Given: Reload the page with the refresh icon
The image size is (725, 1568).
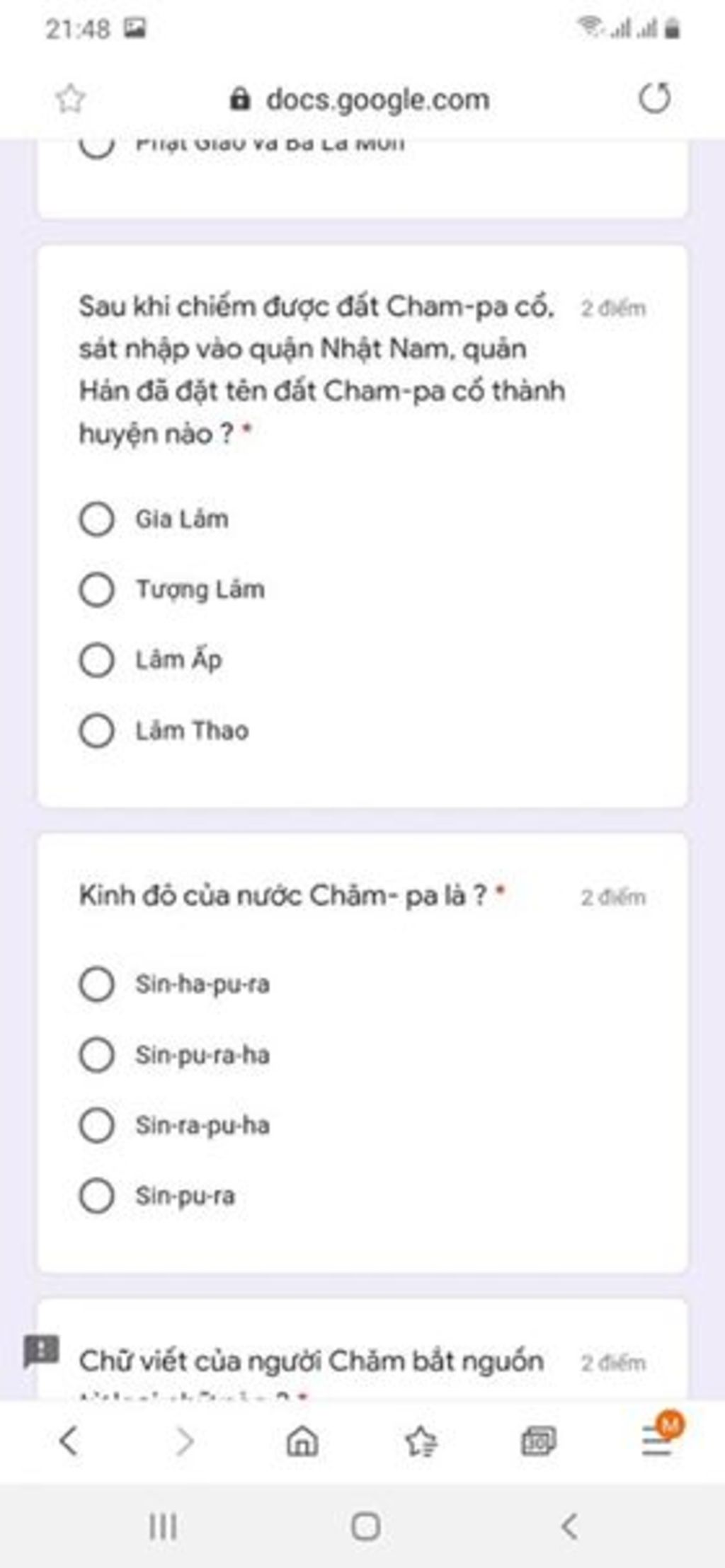Looking at the screenshot, I should tap(654, 98).
